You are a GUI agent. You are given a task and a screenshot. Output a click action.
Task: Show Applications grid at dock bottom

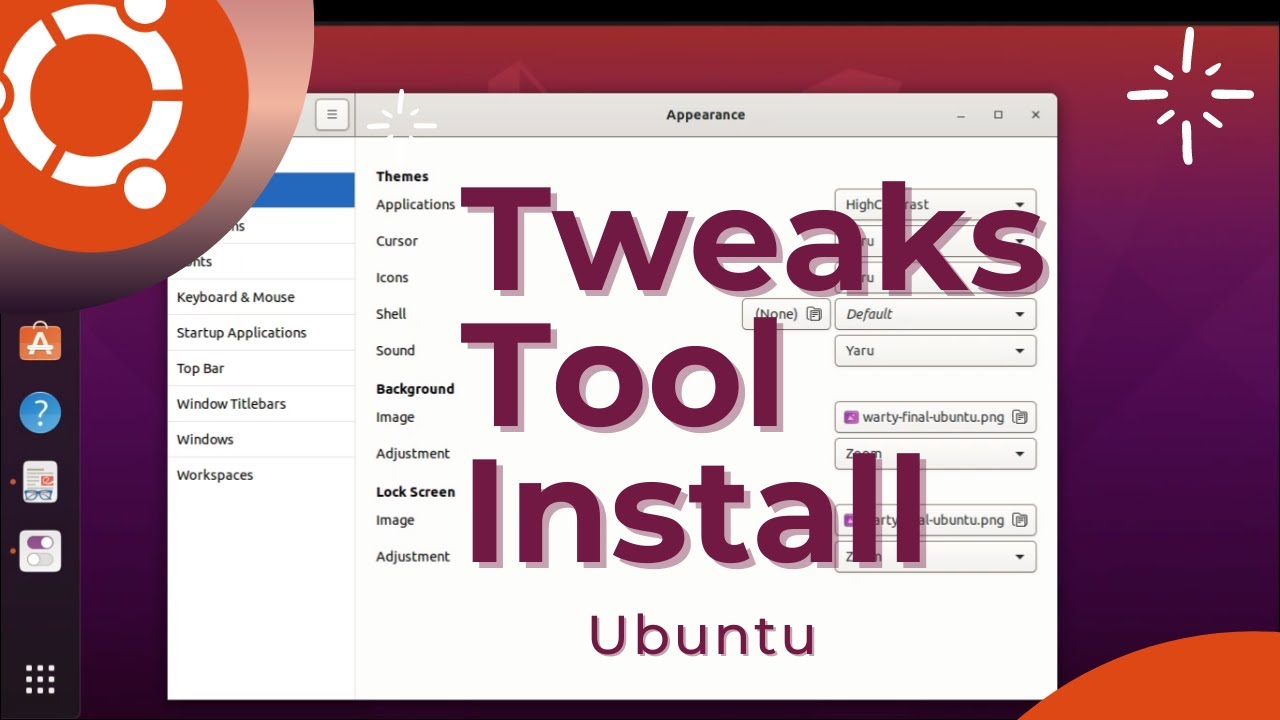pyautogui.click(x=40, y=679)
